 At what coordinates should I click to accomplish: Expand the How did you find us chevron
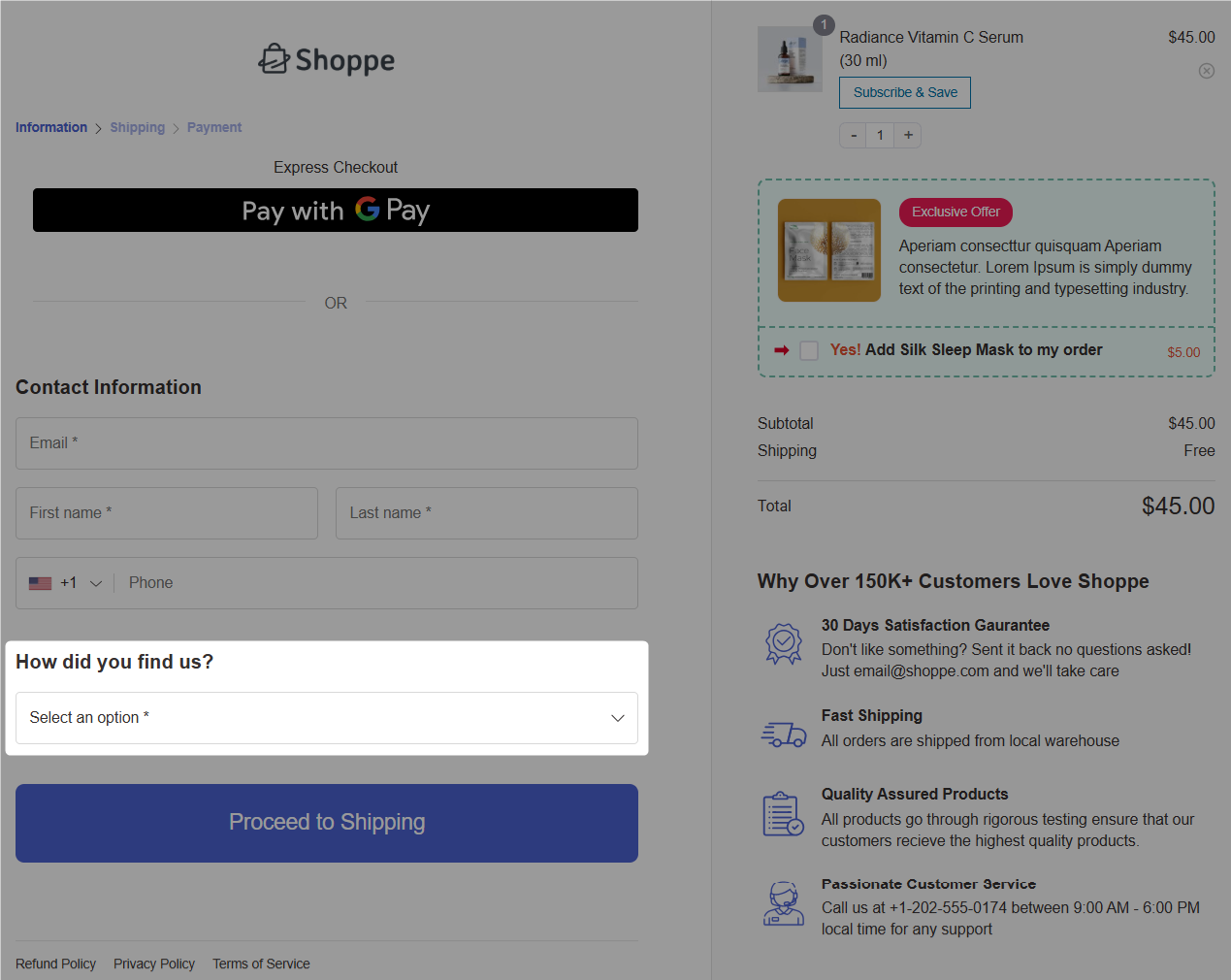(x=618, y=718)
